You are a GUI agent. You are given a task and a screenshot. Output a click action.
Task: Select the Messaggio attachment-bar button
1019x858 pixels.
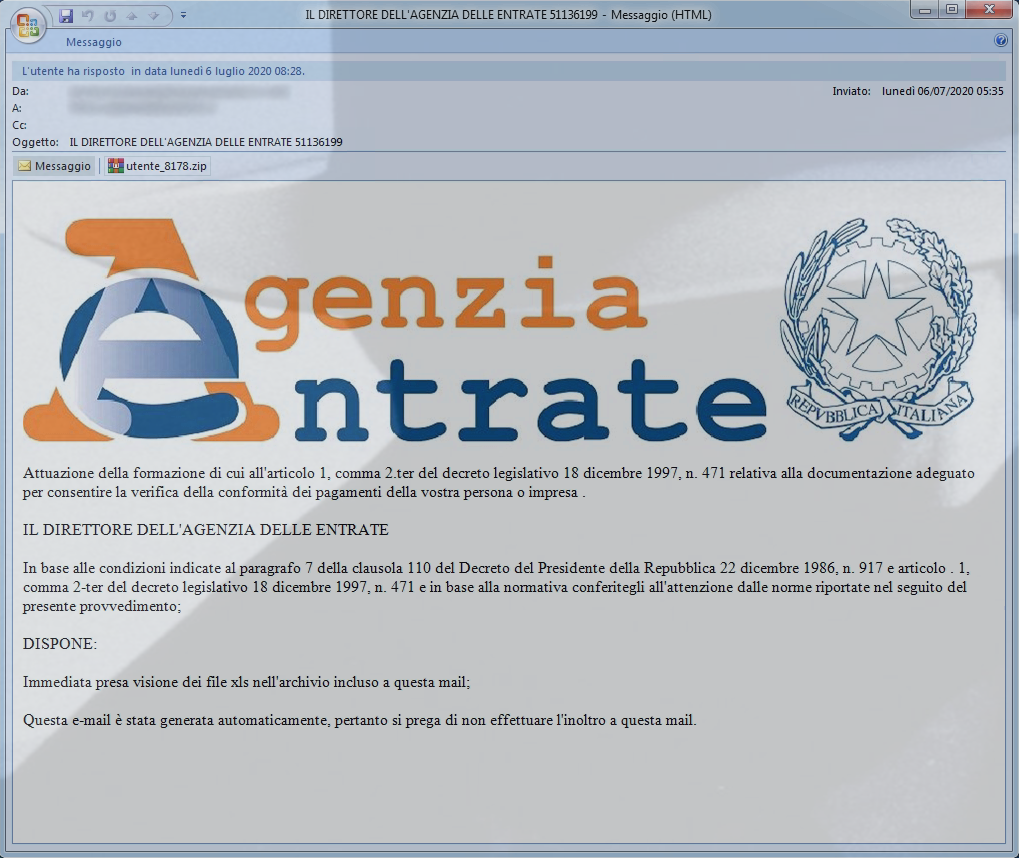(x=55, y=166)
